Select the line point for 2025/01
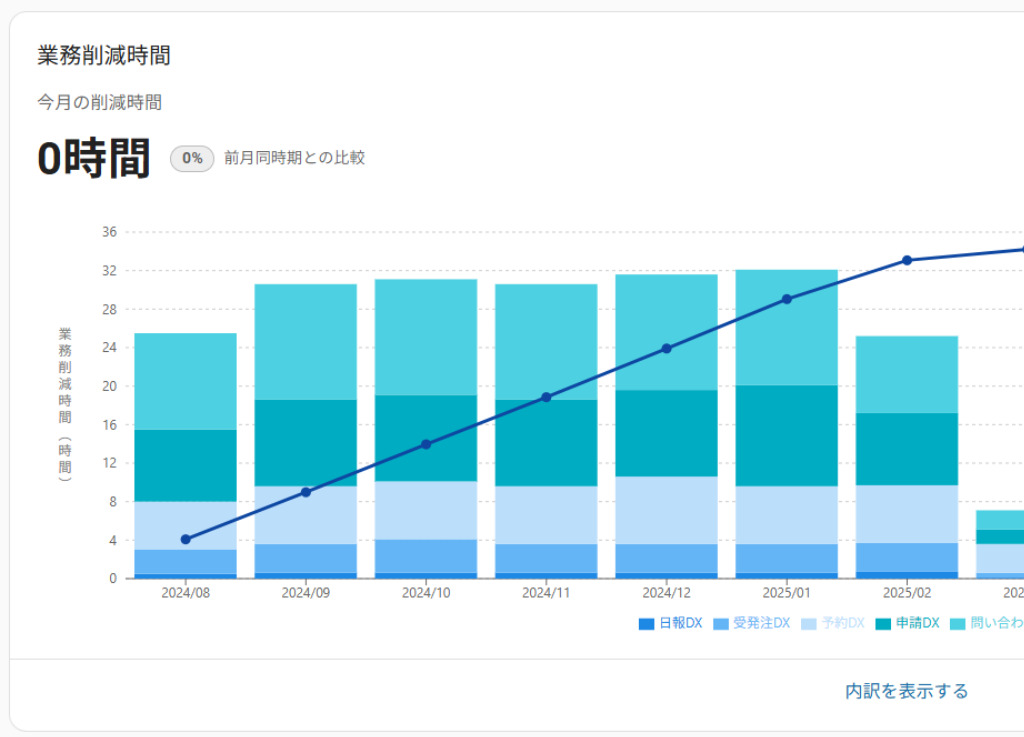Viewport: 1024px width, 737px height. [x=787, y=299]
